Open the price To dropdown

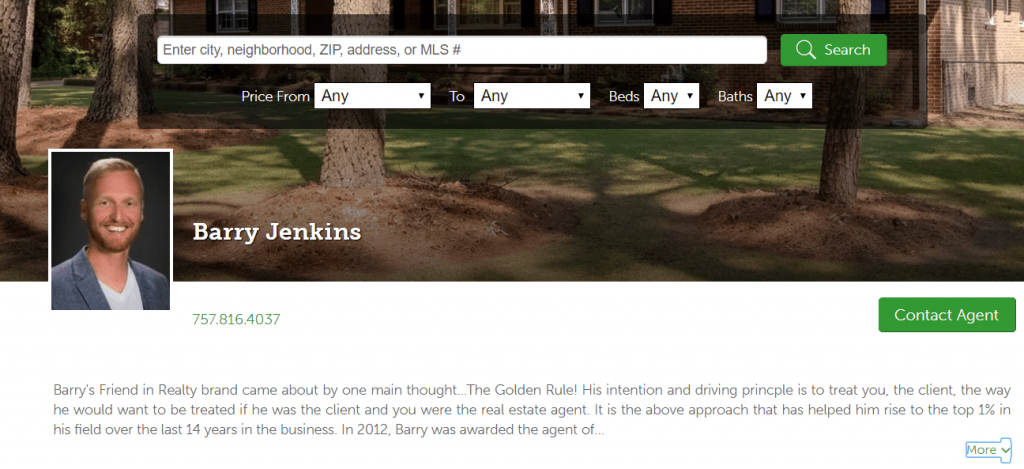point(532,96)
